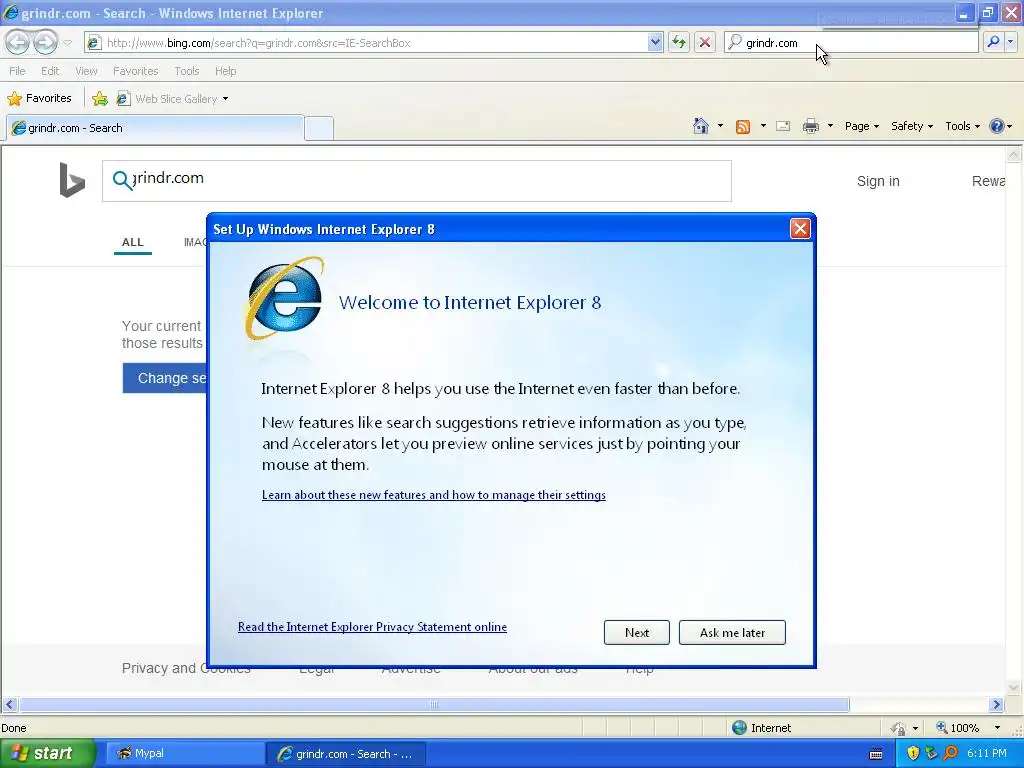Open a new tab button
The width and height of the screenshot is (1024, 768).
tap(319, 128)
